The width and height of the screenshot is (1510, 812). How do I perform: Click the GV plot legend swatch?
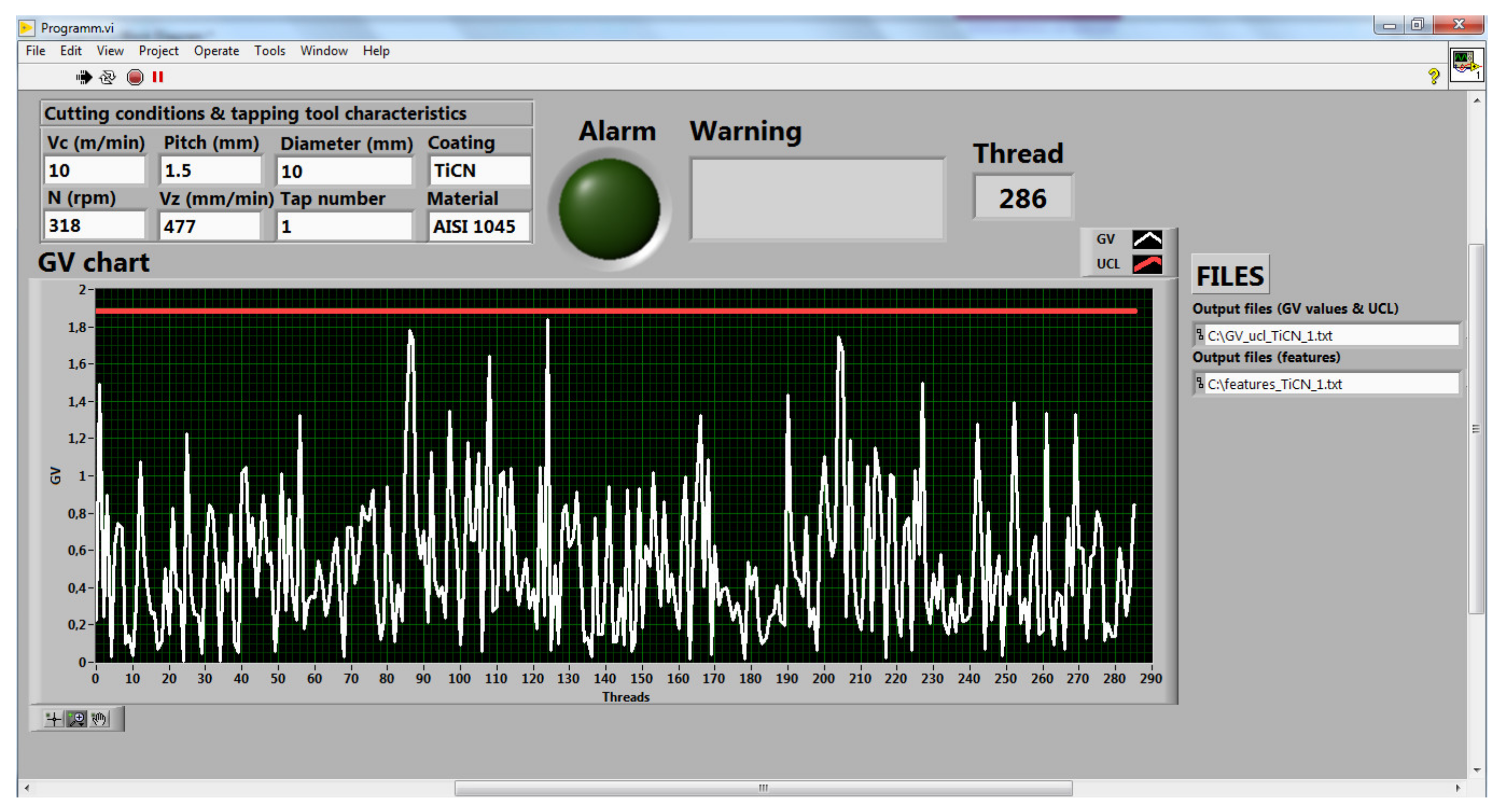(1146, 239)
